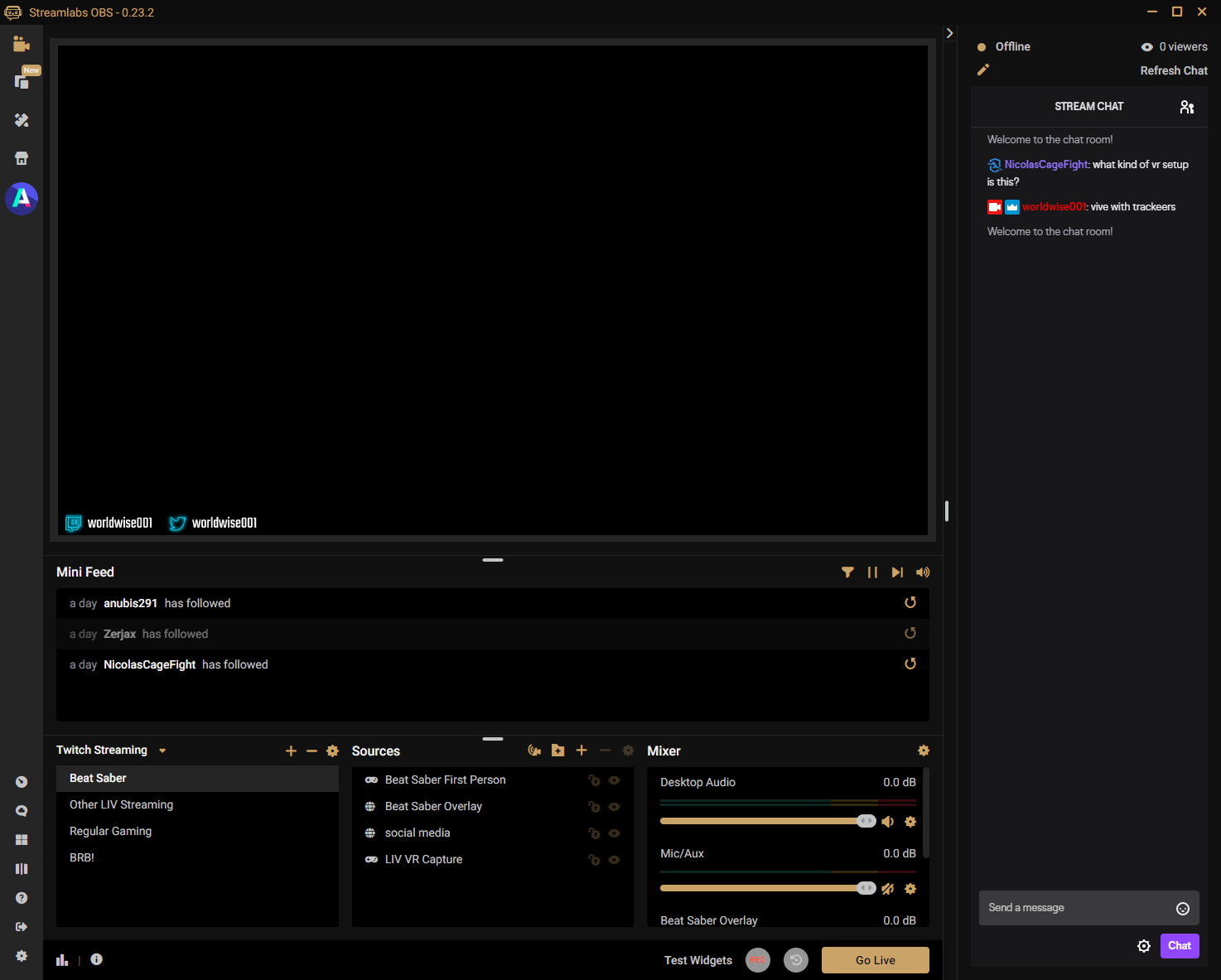Viewport: 1221px width, 980px height.
Task: Open performance stats bar chart icon
Action: pyautogui.click(x=62, y=959)
